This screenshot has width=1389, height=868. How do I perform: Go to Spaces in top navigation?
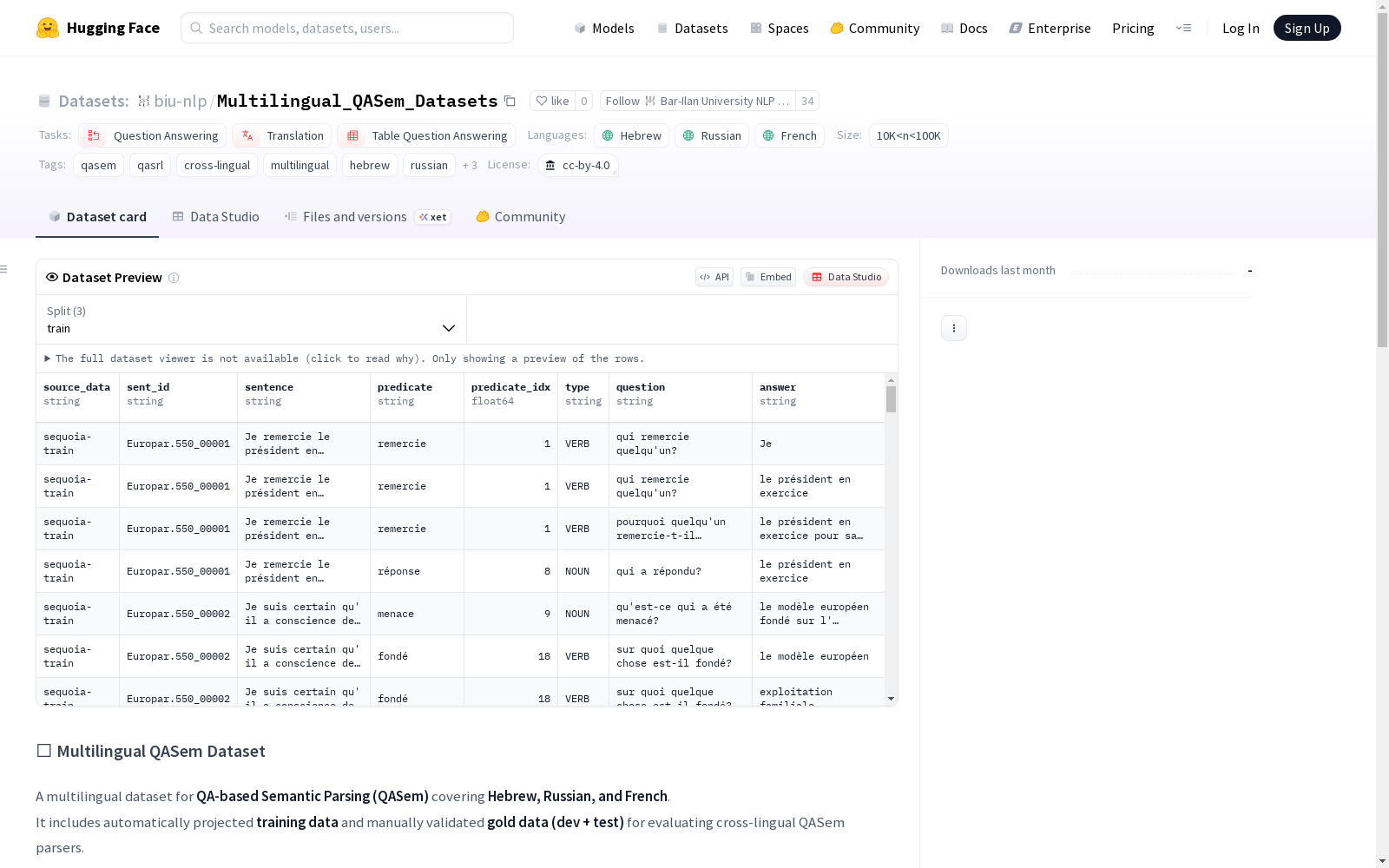click(x=780, y=28)
